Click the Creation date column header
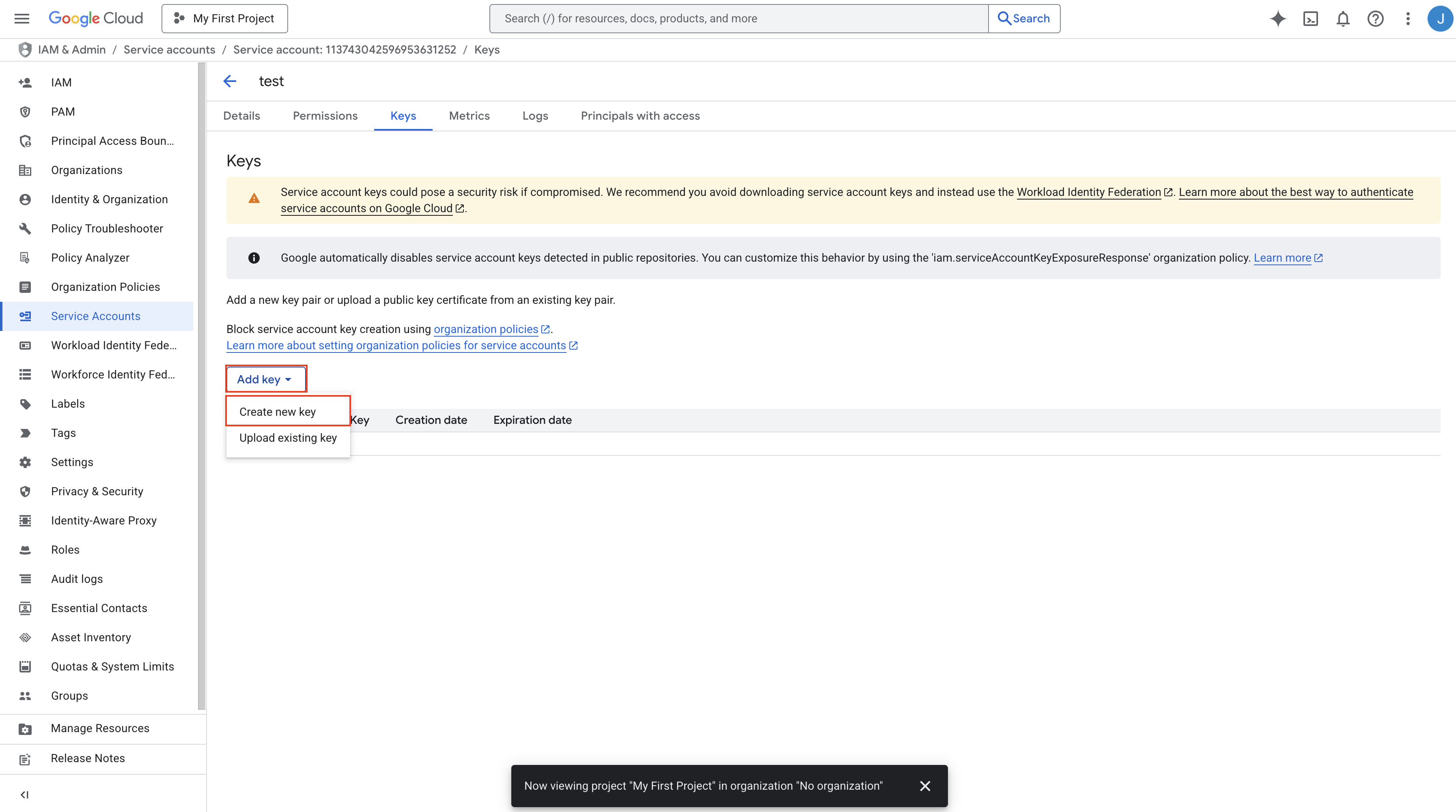1456x812 pixels. tap(431, 420)
